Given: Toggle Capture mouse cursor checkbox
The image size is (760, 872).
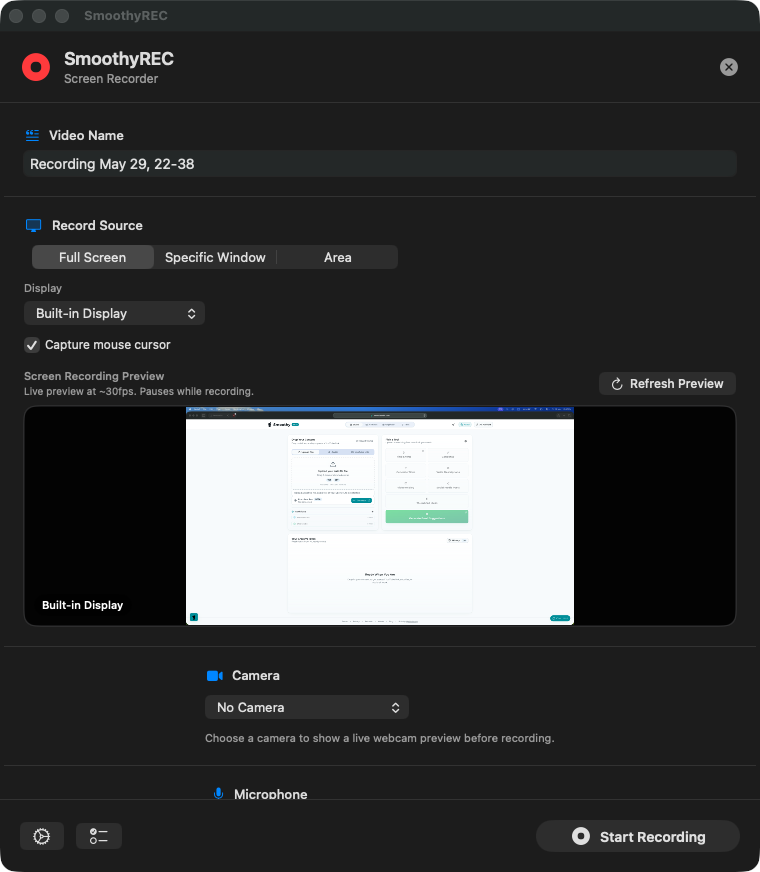Looking at the screenshot, I should (x=32, y=345).
